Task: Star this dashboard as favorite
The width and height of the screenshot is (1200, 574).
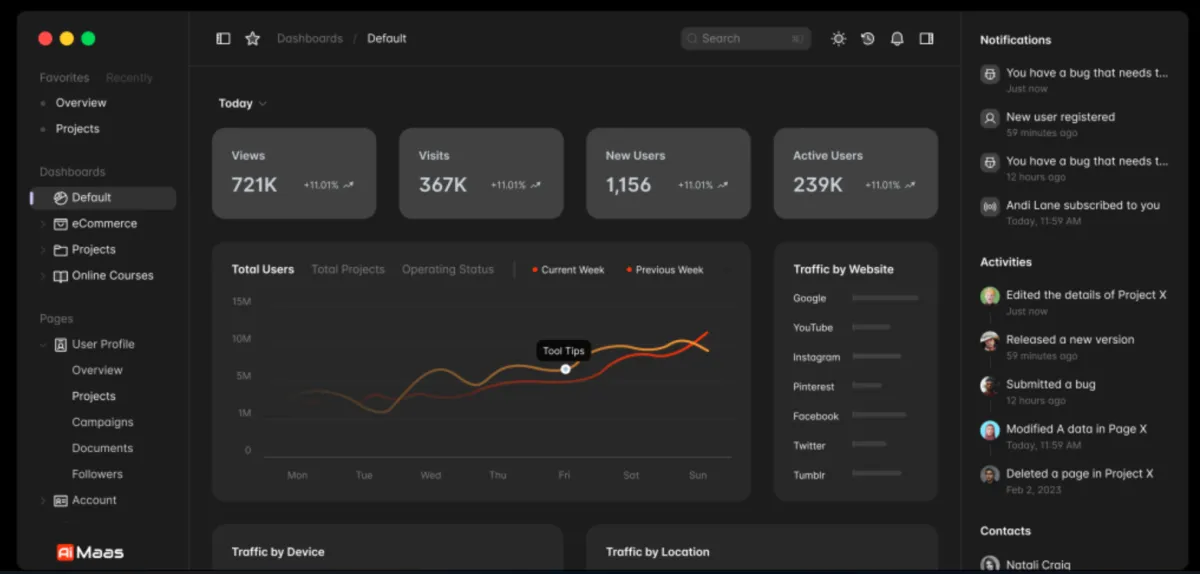Action: tap(253, 39)
